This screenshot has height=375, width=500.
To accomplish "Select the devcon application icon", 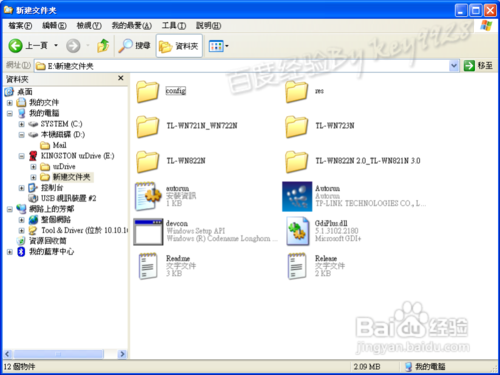I will point(148,232).
